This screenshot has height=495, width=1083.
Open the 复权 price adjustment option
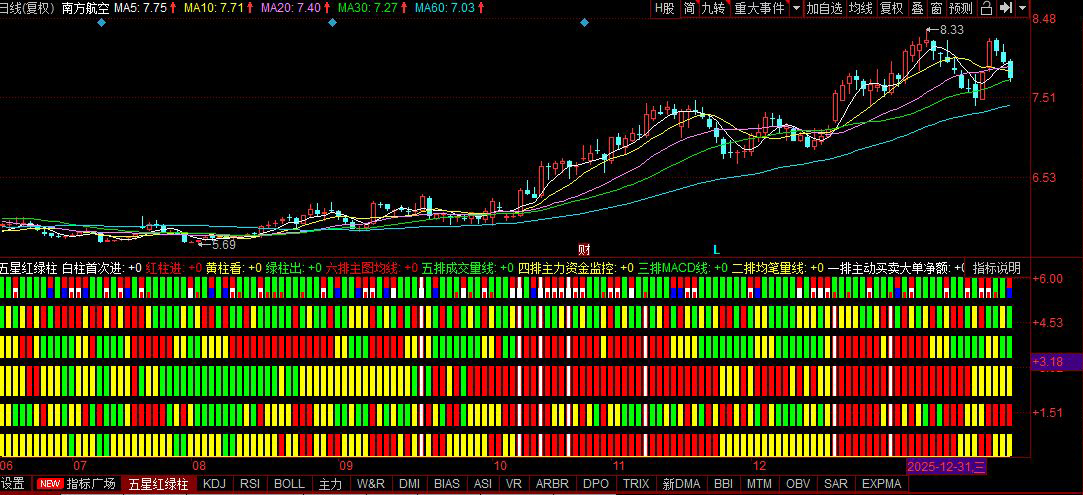click(x=891, y=8)
